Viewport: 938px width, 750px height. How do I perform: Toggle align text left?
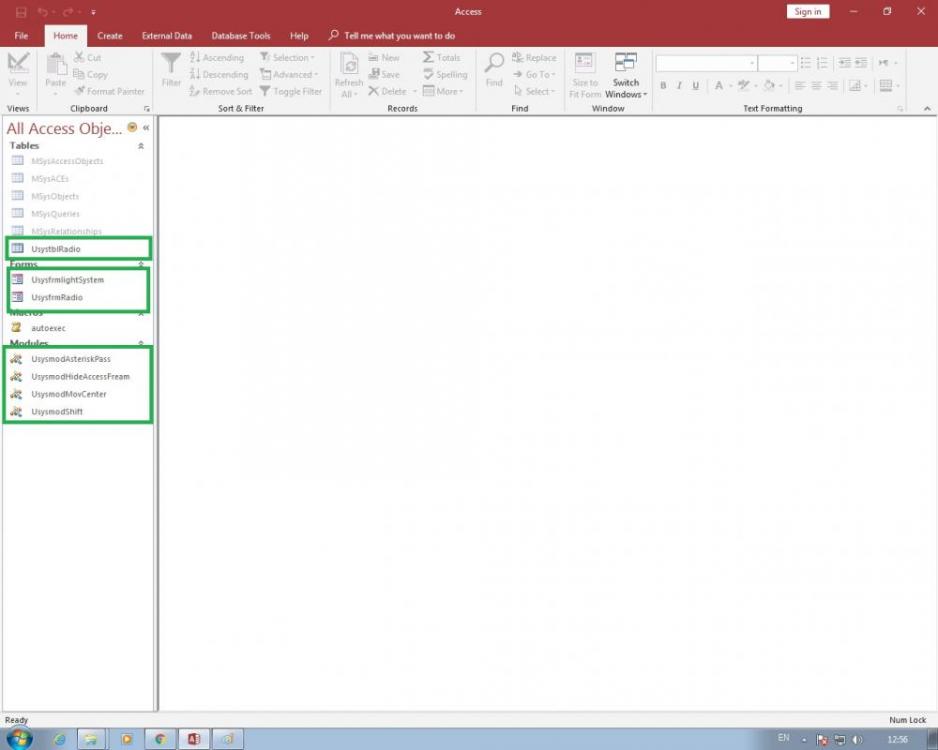(800, 86)
